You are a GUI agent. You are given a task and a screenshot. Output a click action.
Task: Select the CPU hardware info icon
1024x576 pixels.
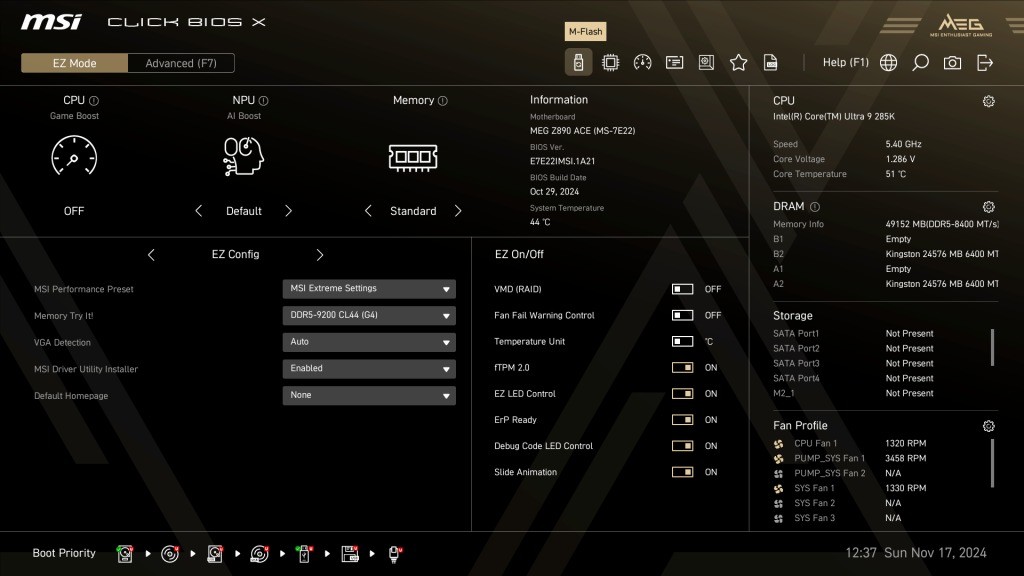611,62
